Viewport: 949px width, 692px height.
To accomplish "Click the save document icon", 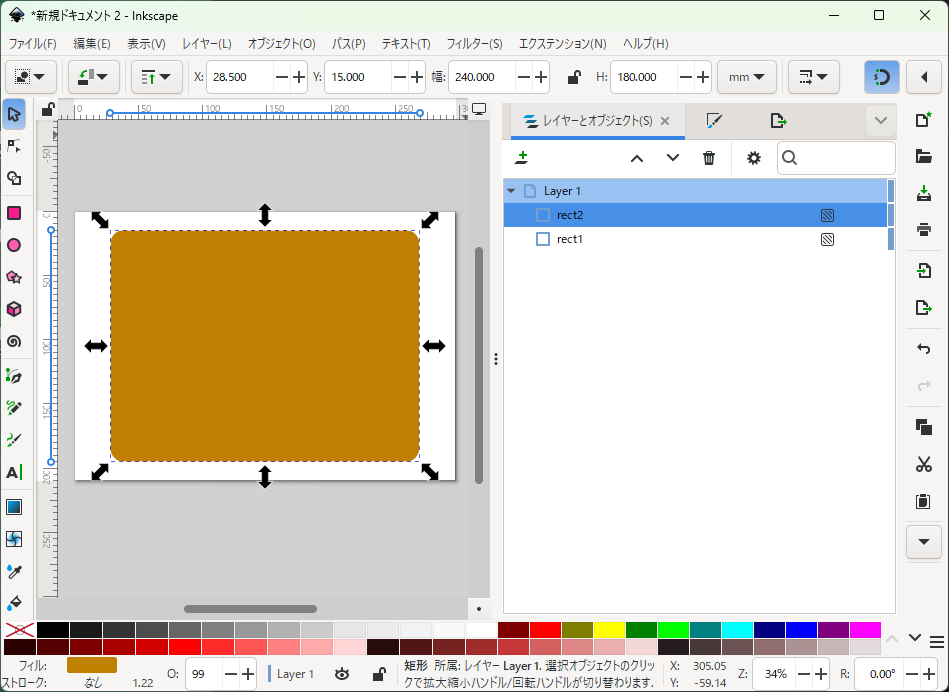I will (924, 193).
